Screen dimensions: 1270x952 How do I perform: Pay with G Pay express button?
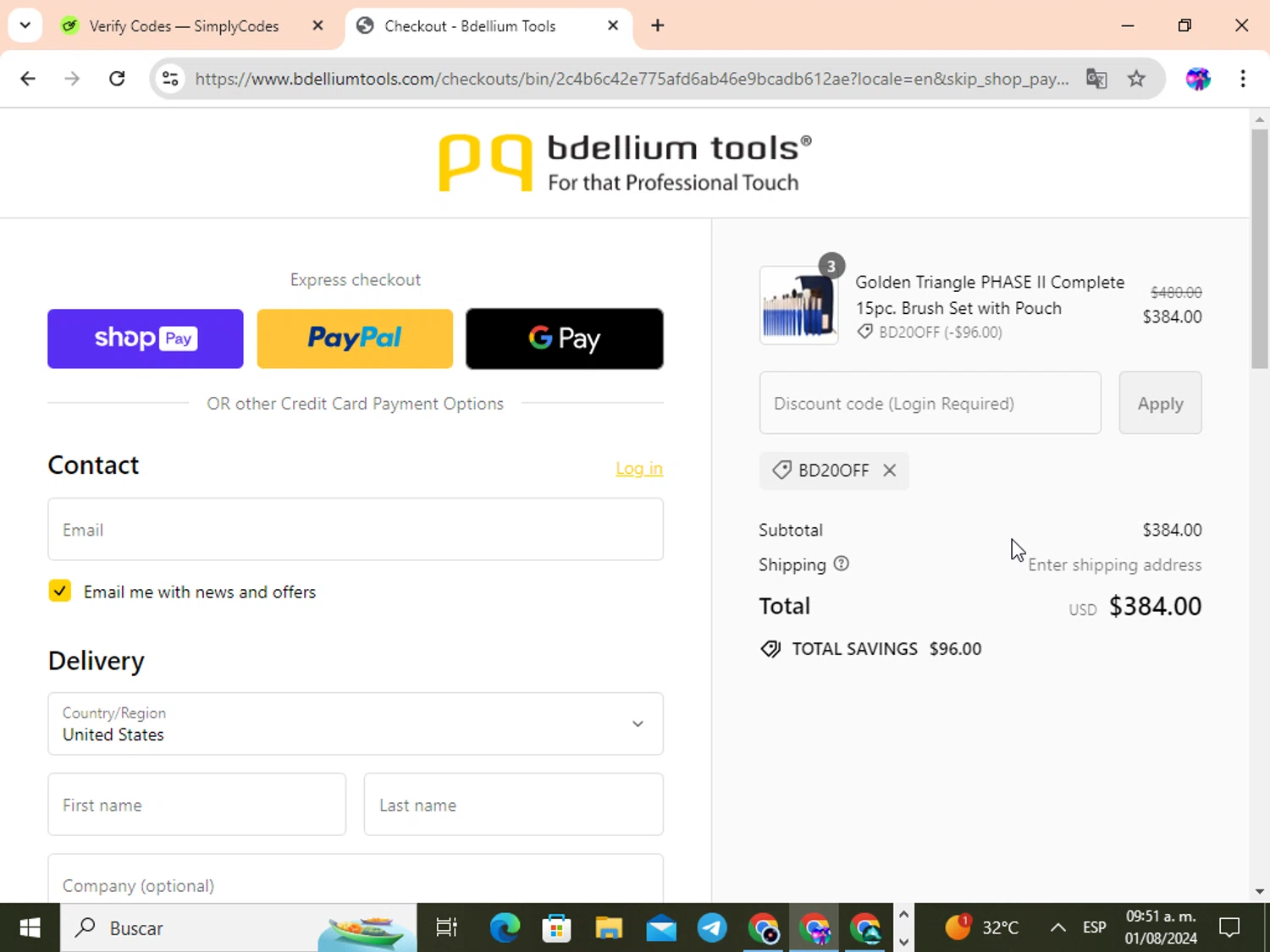tap(565, 338)
